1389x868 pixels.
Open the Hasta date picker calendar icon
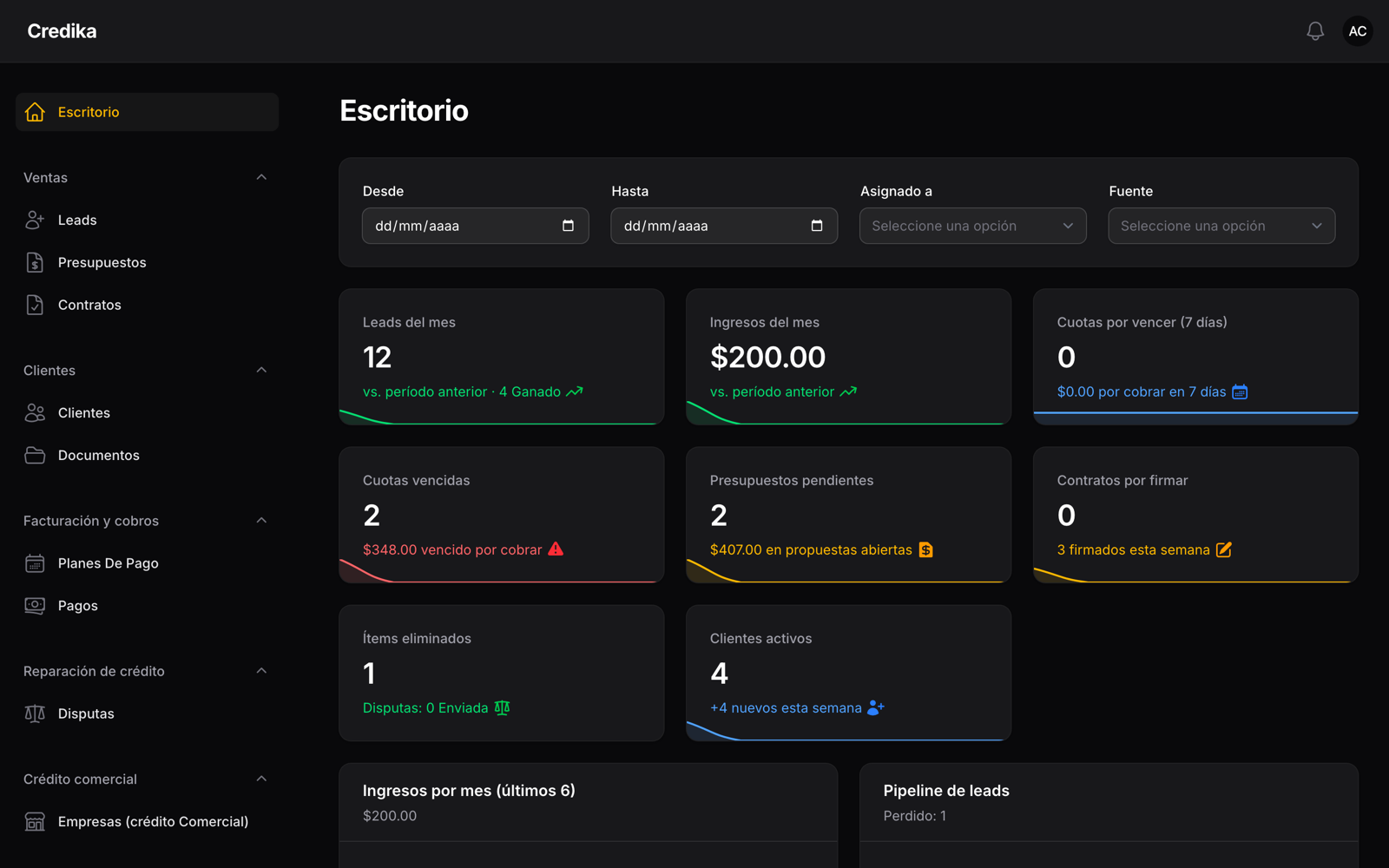click(817, 226)
